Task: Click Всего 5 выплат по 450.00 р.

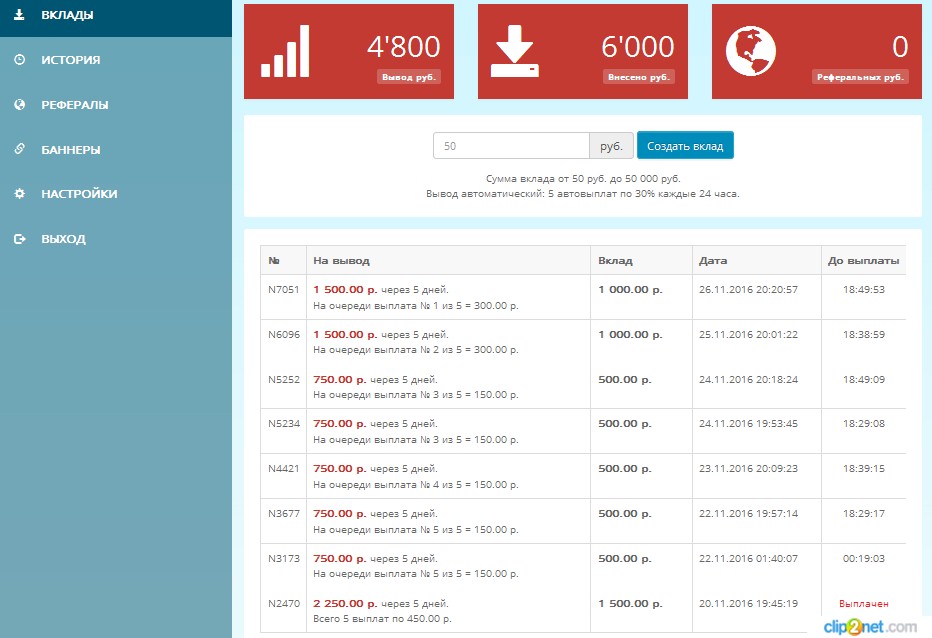Action: (382, 618)
